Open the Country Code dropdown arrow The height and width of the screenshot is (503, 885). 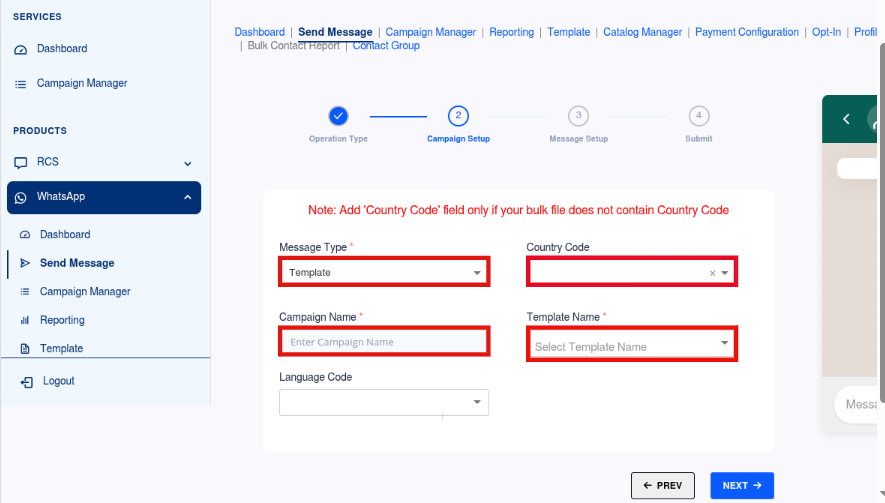coord(725,273)
